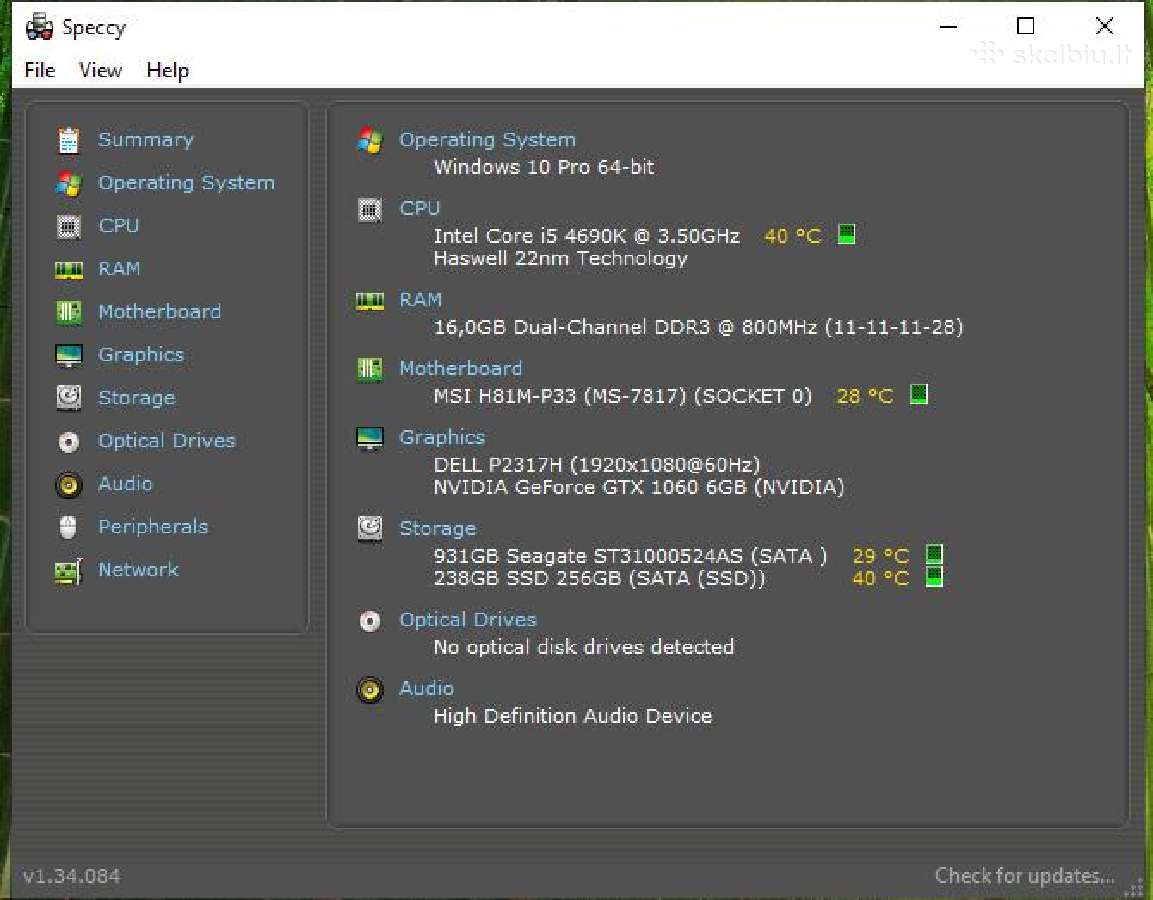Select Network in the sidebar

click(138, 570)
